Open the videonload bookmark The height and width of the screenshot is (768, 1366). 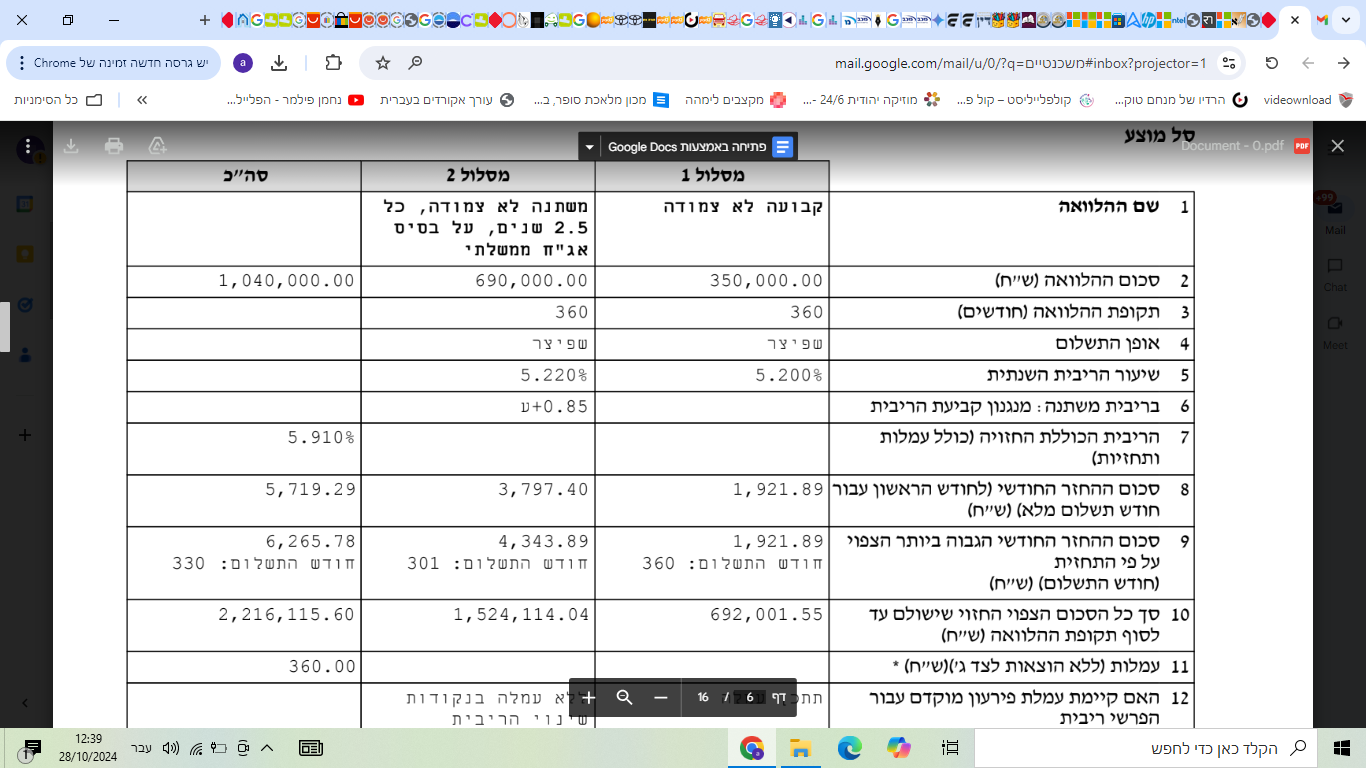pyautogui.click(x=1308, y=100)
